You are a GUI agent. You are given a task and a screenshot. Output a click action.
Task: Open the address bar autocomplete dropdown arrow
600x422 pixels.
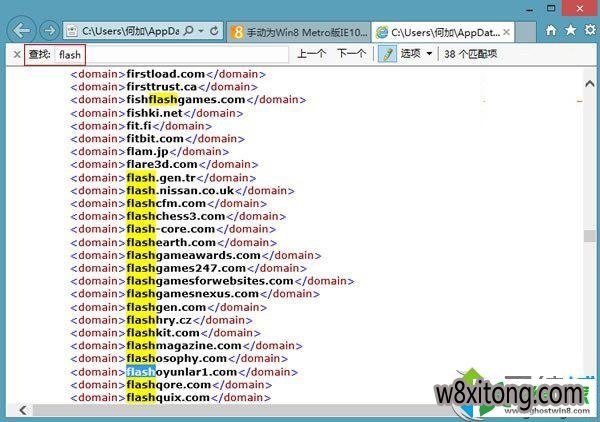tap(202, 31)
